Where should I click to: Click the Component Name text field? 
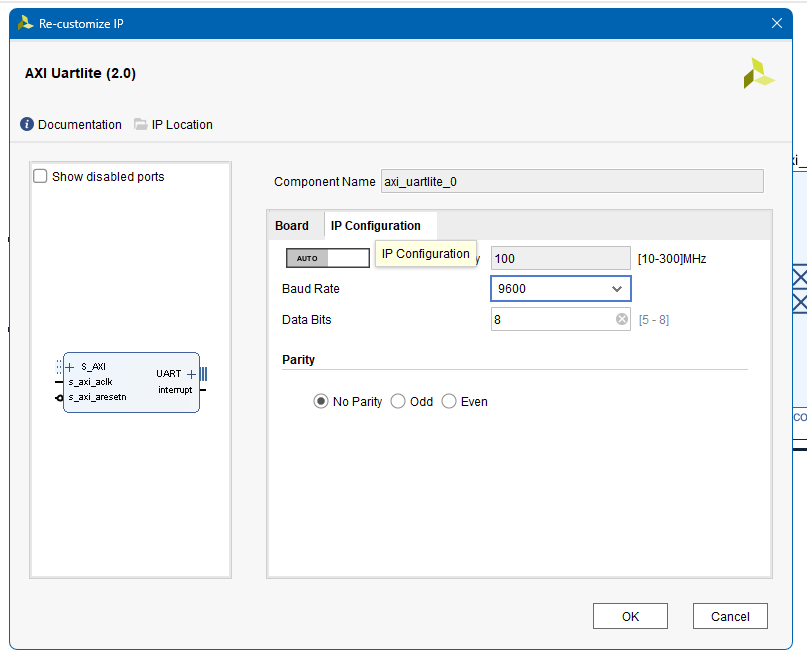pos(572,181)
